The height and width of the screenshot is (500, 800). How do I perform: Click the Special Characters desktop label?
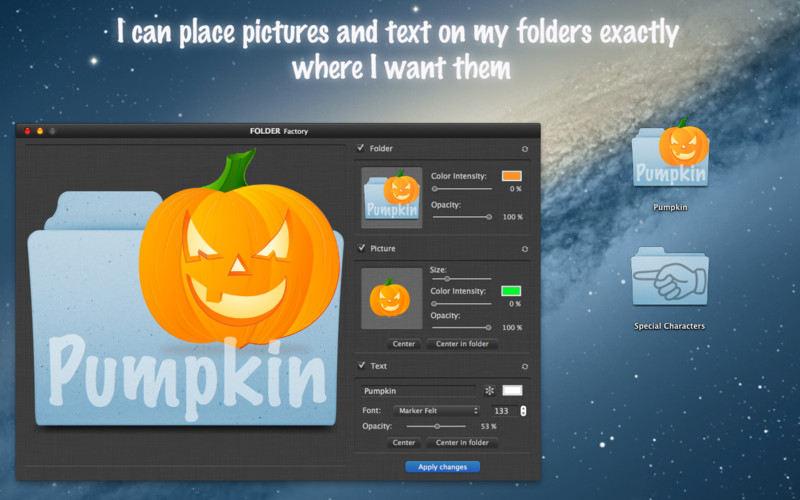[x=669, y=326]
